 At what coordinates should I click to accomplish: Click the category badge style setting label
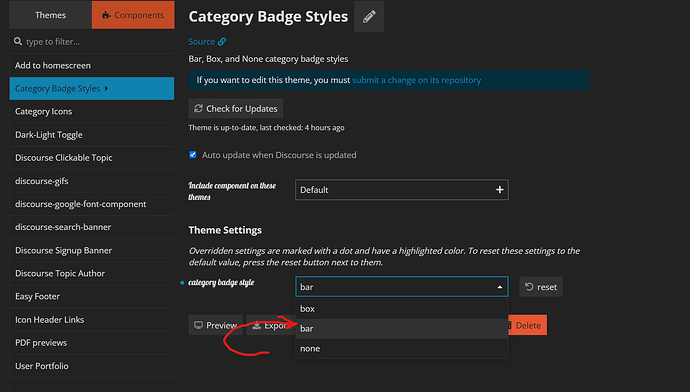pos(221,282)
